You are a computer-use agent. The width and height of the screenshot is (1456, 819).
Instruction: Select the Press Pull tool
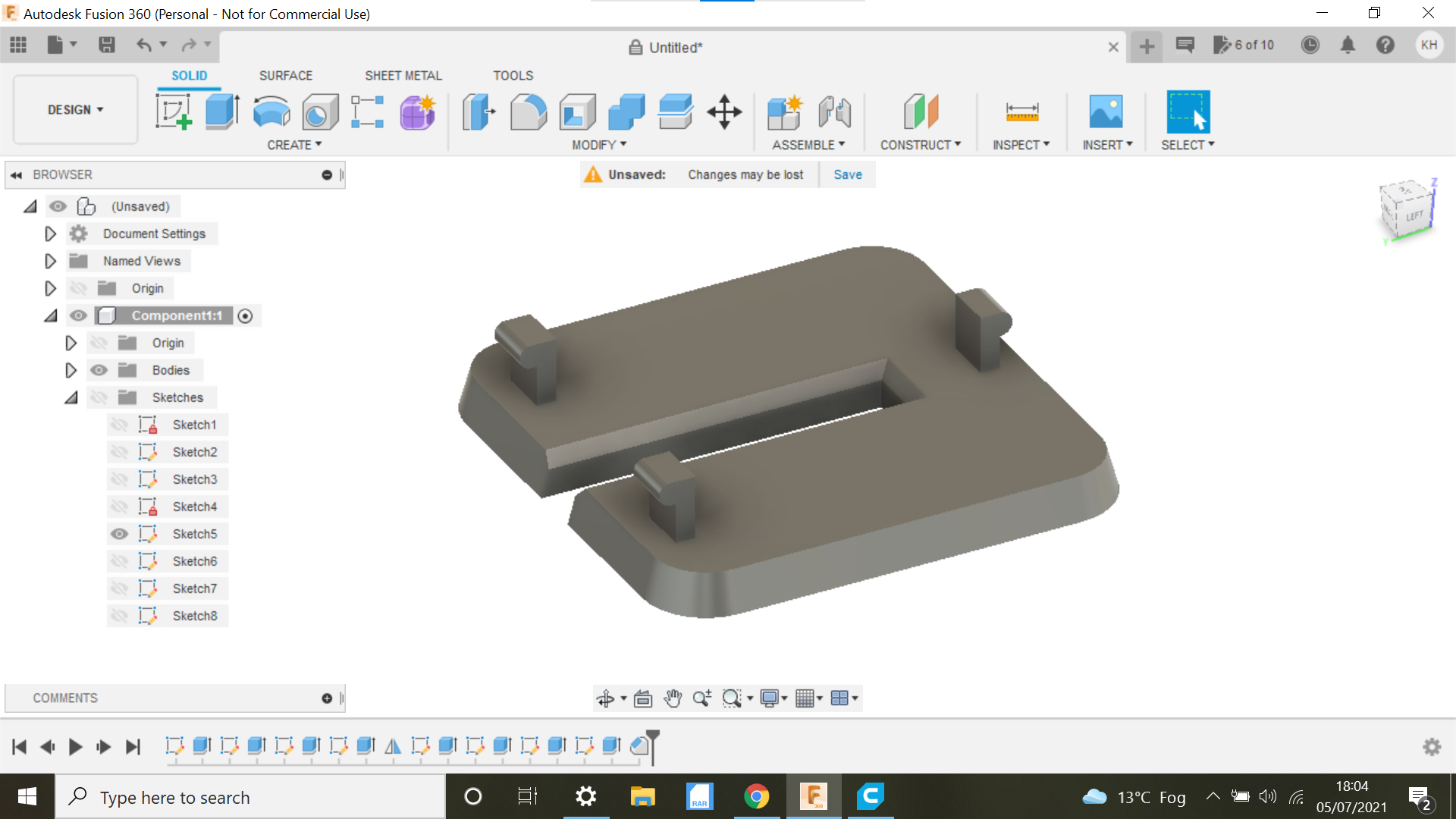click(x=479, y=112)
